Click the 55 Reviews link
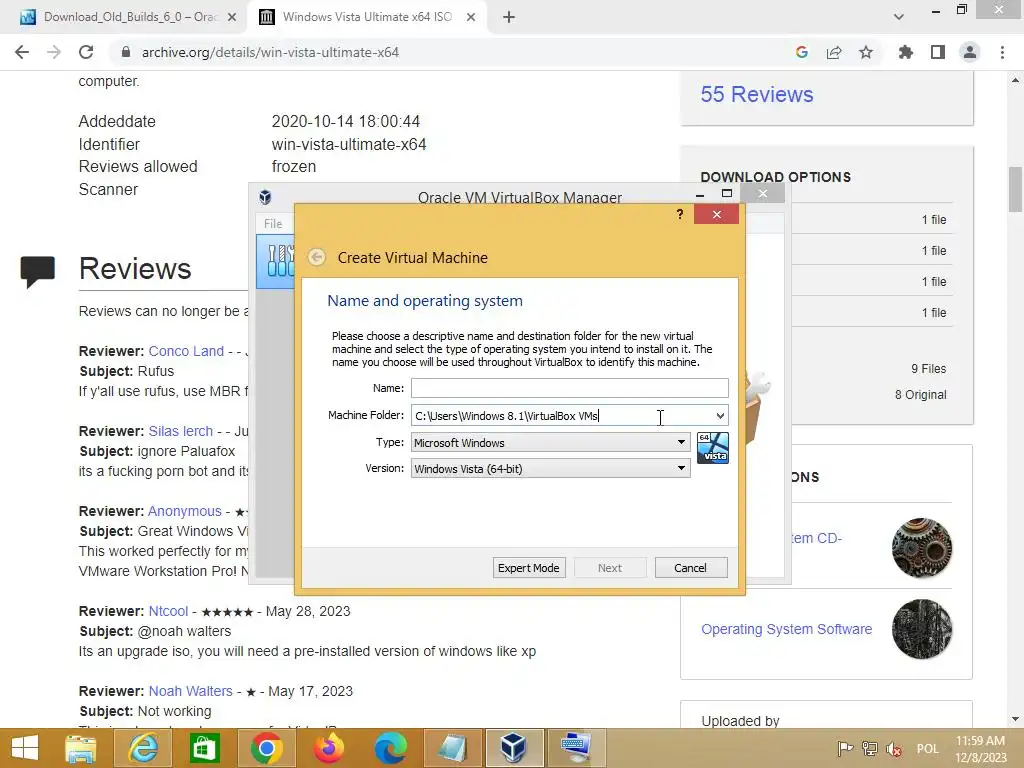 757,95
